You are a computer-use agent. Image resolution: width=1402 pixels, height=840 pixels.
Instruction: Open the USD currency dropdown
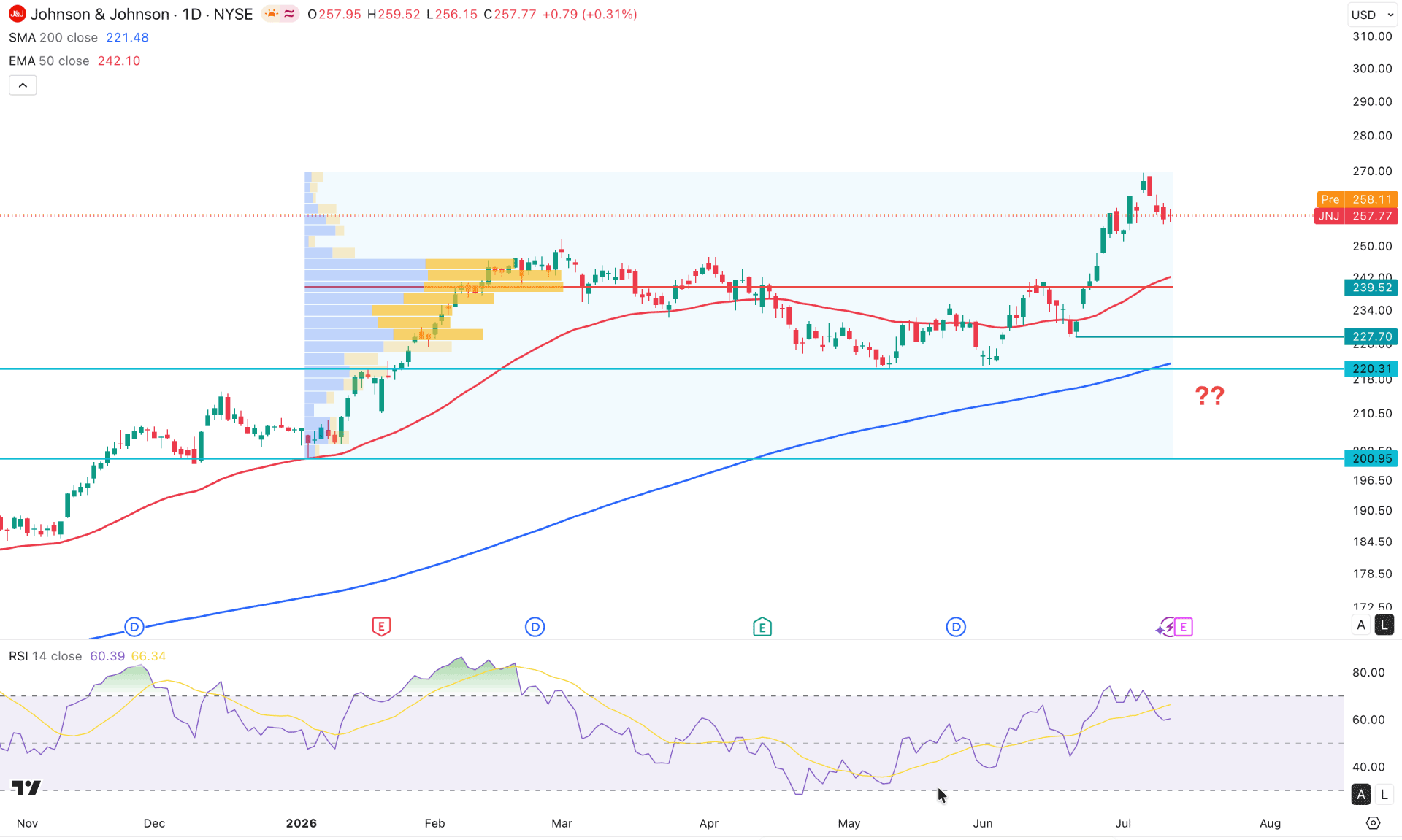point(1373,15)
